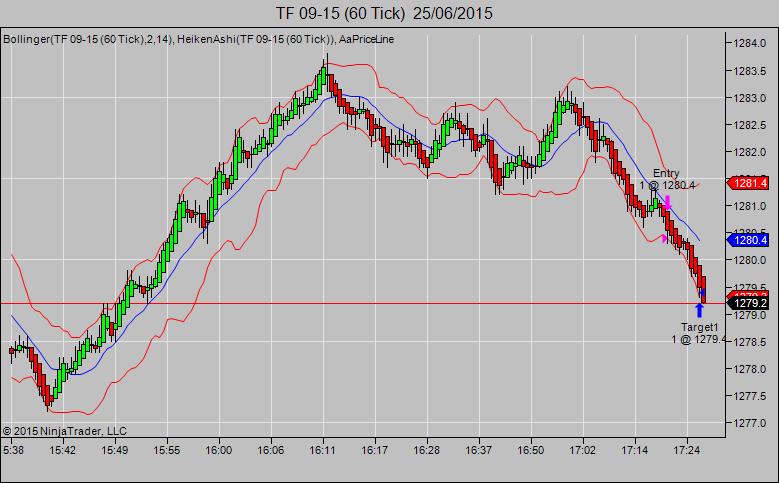Click the 16:28 time axis label

point(427,450)
